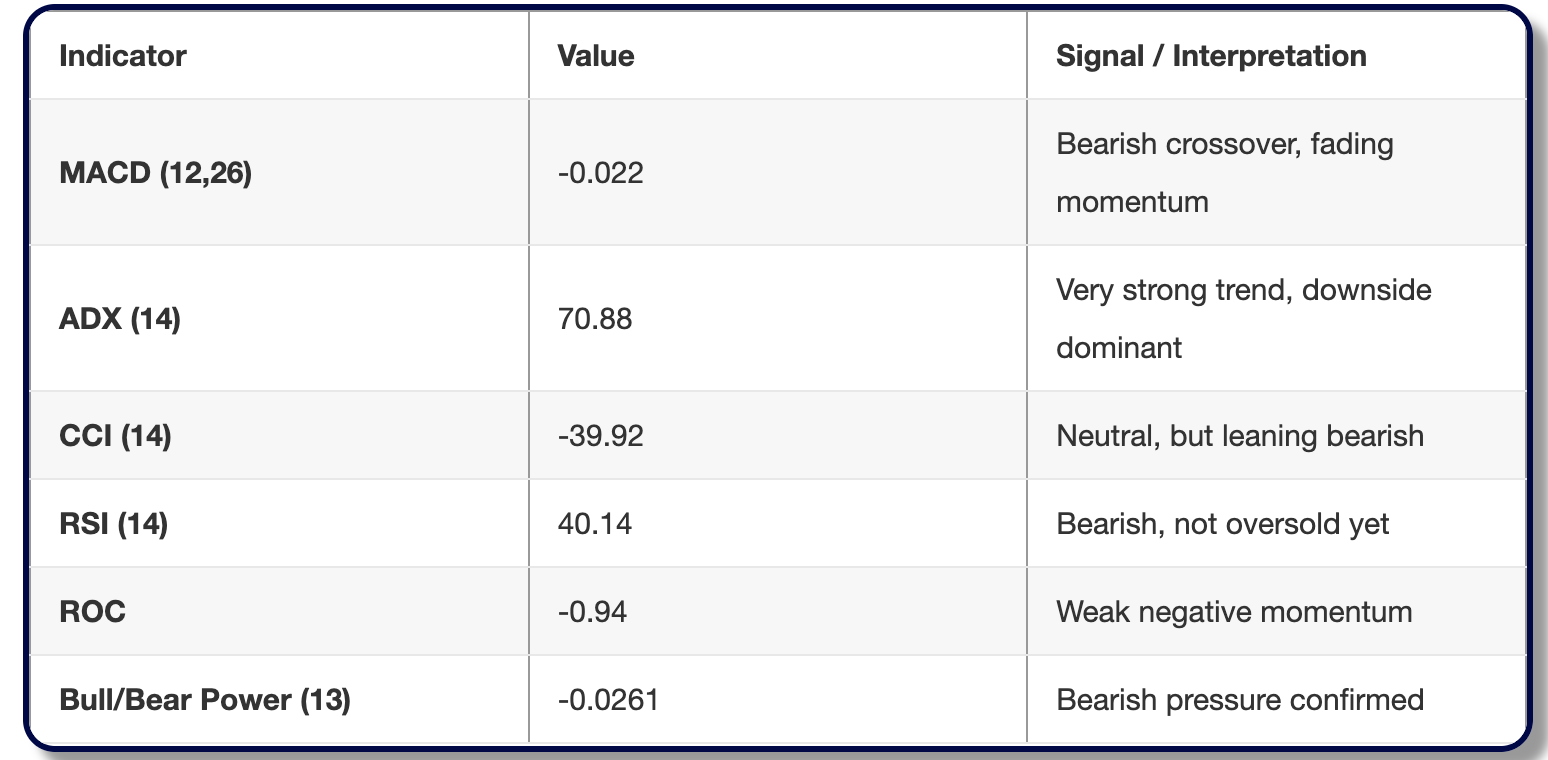Select the CCI (14) indicator cell
The width and height of the screenshot is (1548, 760).
[116, 436]
